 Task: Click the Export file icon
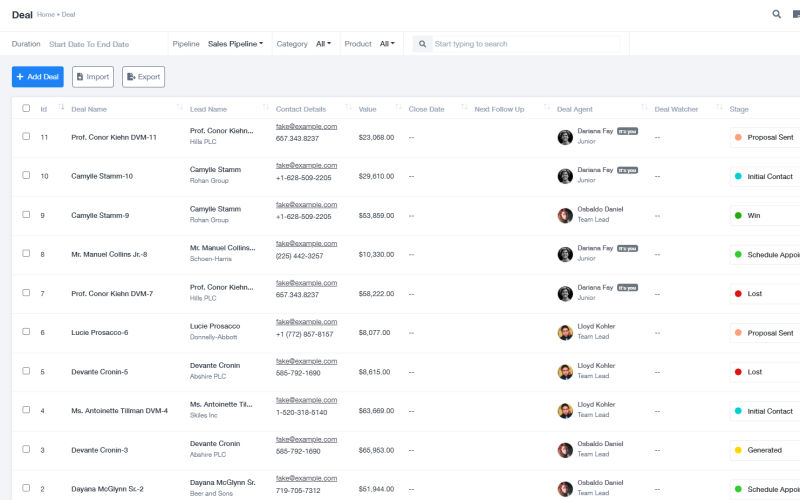tap(131, 77)
